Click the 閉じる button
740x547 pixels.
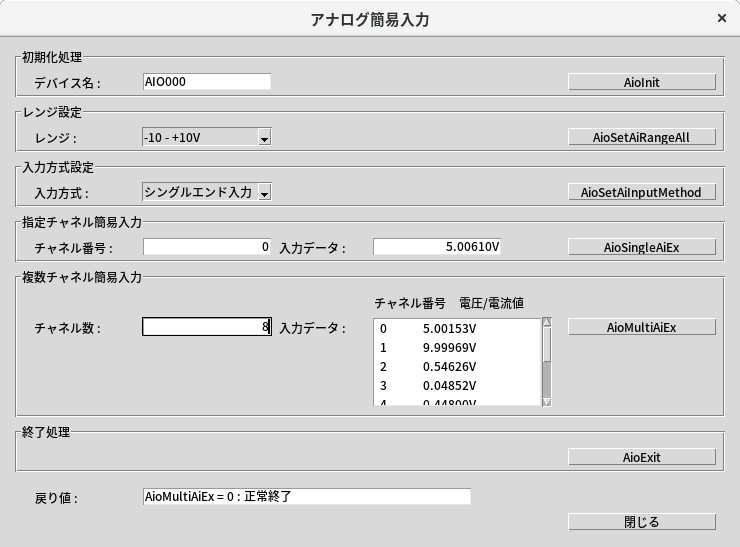[x=642, y=522]
